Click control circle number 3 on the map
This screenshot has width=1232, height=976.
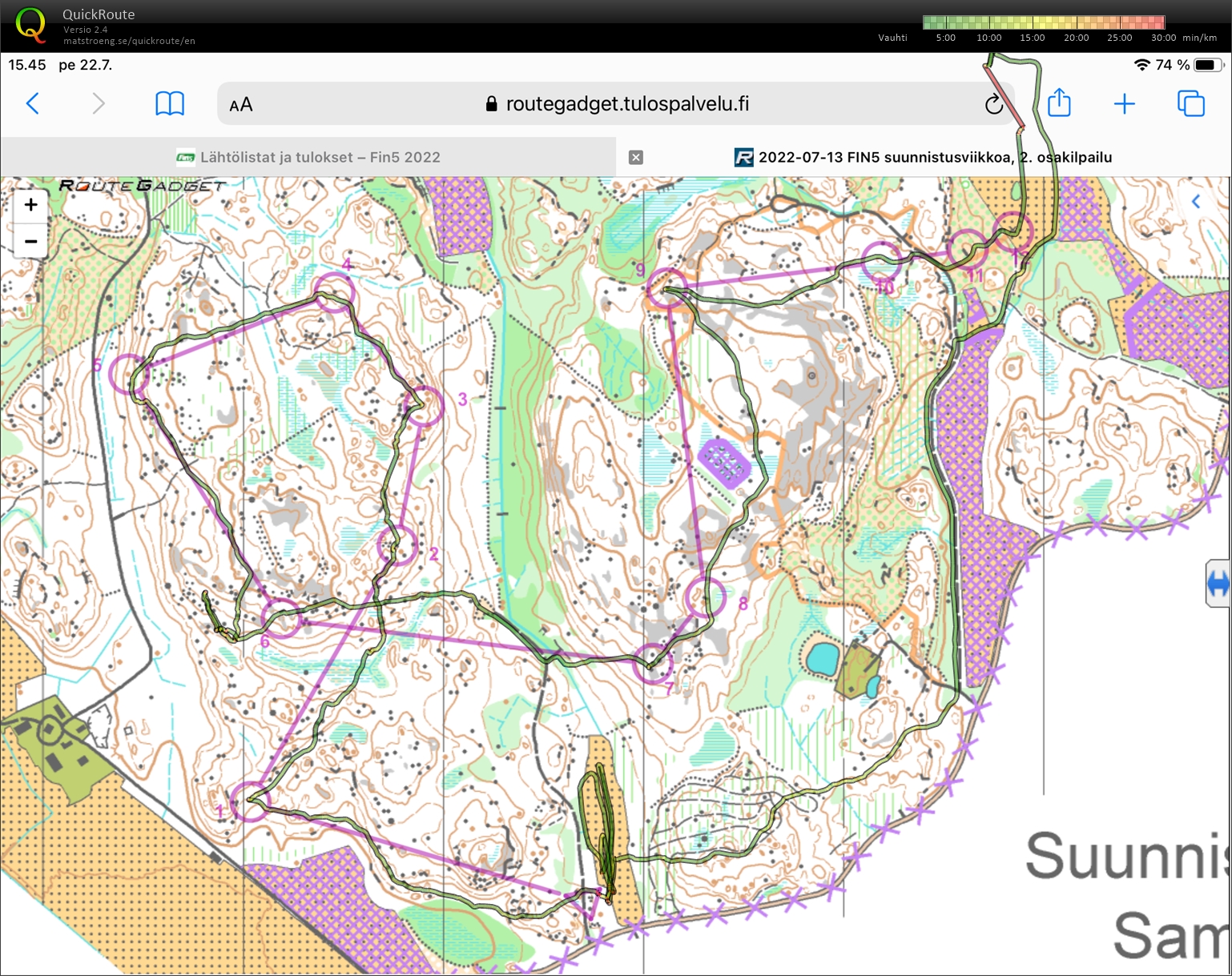[x=423, y=405]
